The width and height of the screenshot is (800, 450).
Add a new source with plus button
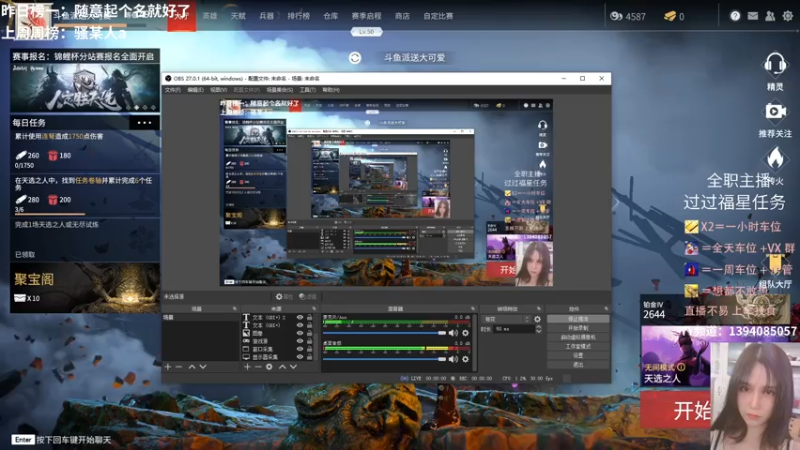(247, 367)
